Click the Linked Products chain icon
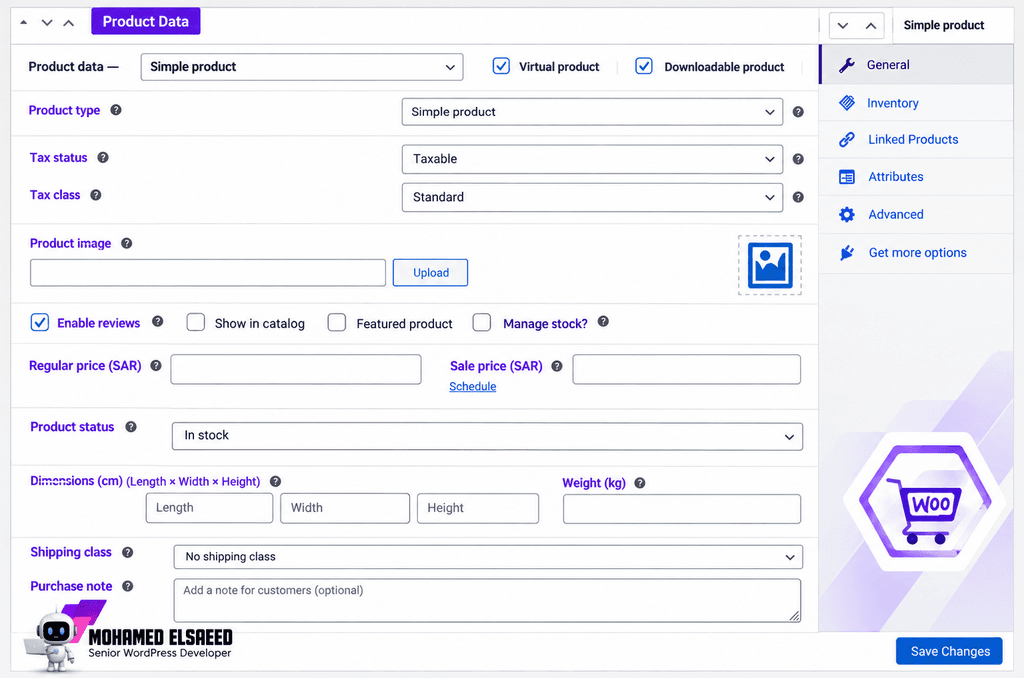The height and width of the screenshot is (678, 1024). click(x=847, y=139)
